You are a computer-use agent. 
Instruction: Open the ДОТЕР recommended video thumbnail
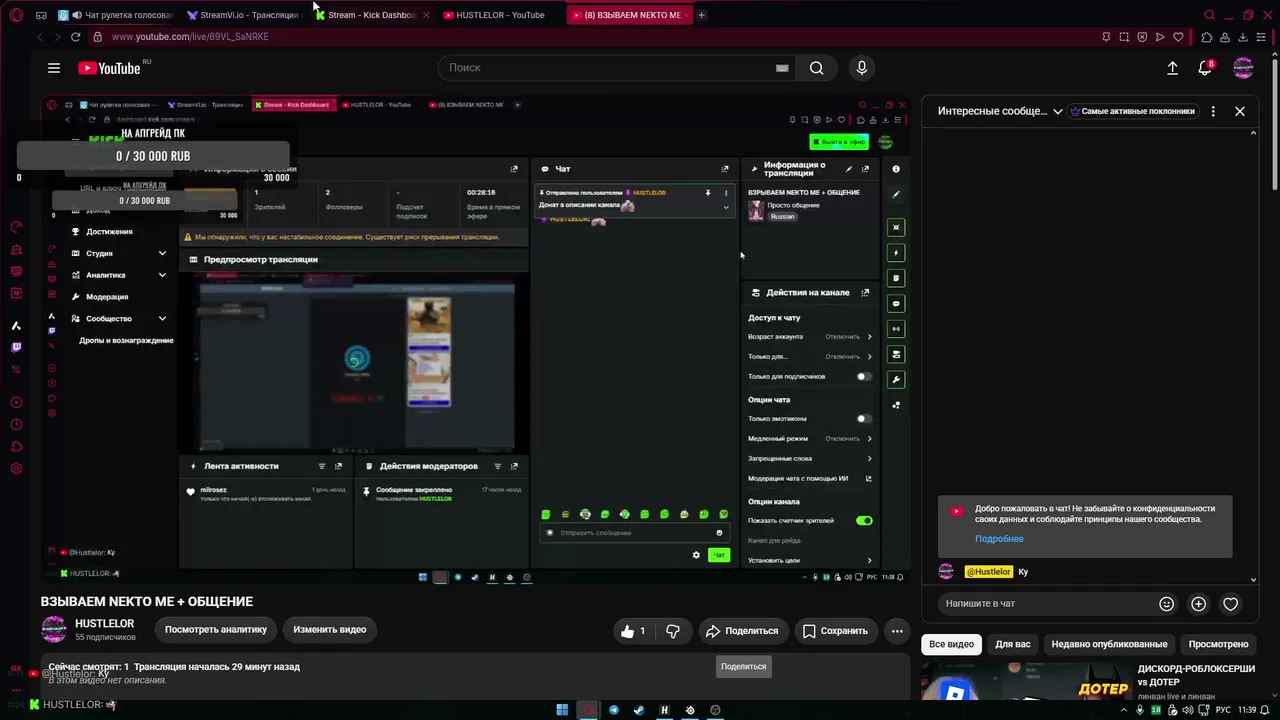[1026, 681]
